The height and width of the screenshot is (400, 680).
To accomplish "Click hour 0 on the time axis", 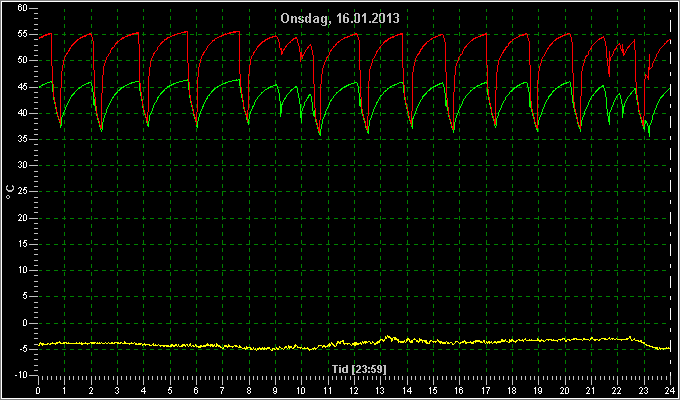I will click(x=38, y=390).
